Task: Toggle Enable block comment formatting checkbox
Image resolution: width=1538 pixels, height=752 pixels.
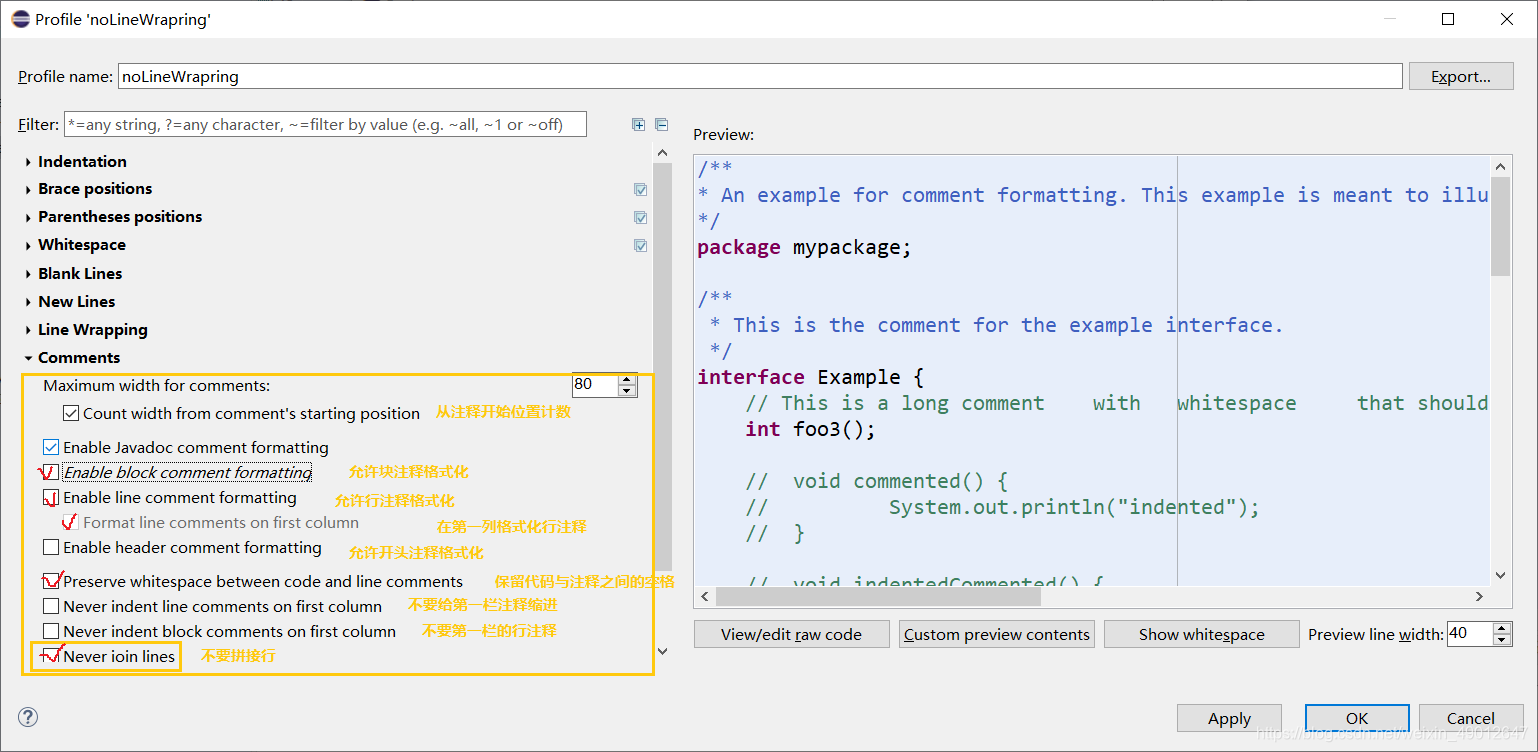Action: click(x=51, y=472)
